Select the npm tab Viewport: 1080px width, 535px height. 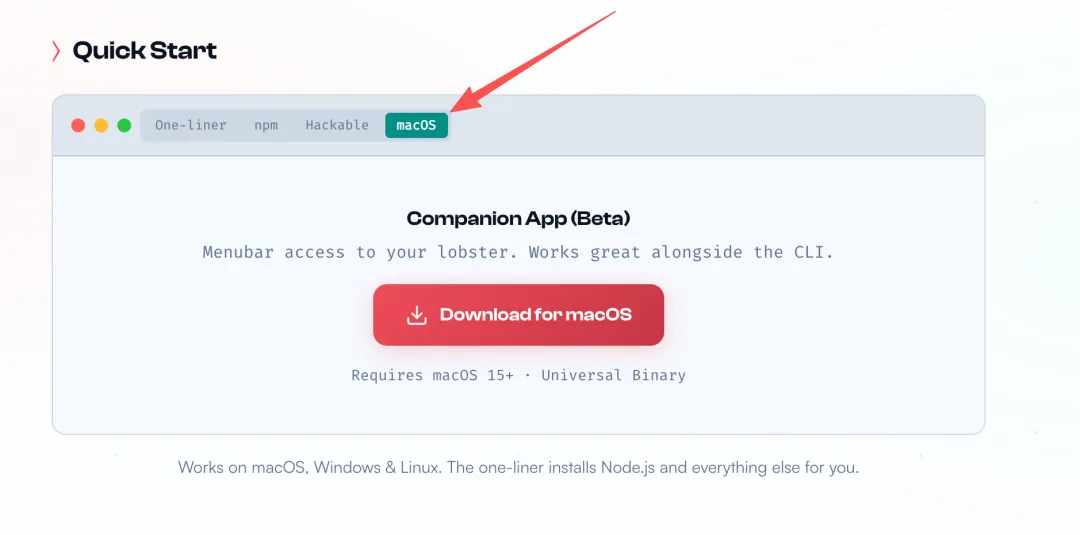[x=266, y=125]
